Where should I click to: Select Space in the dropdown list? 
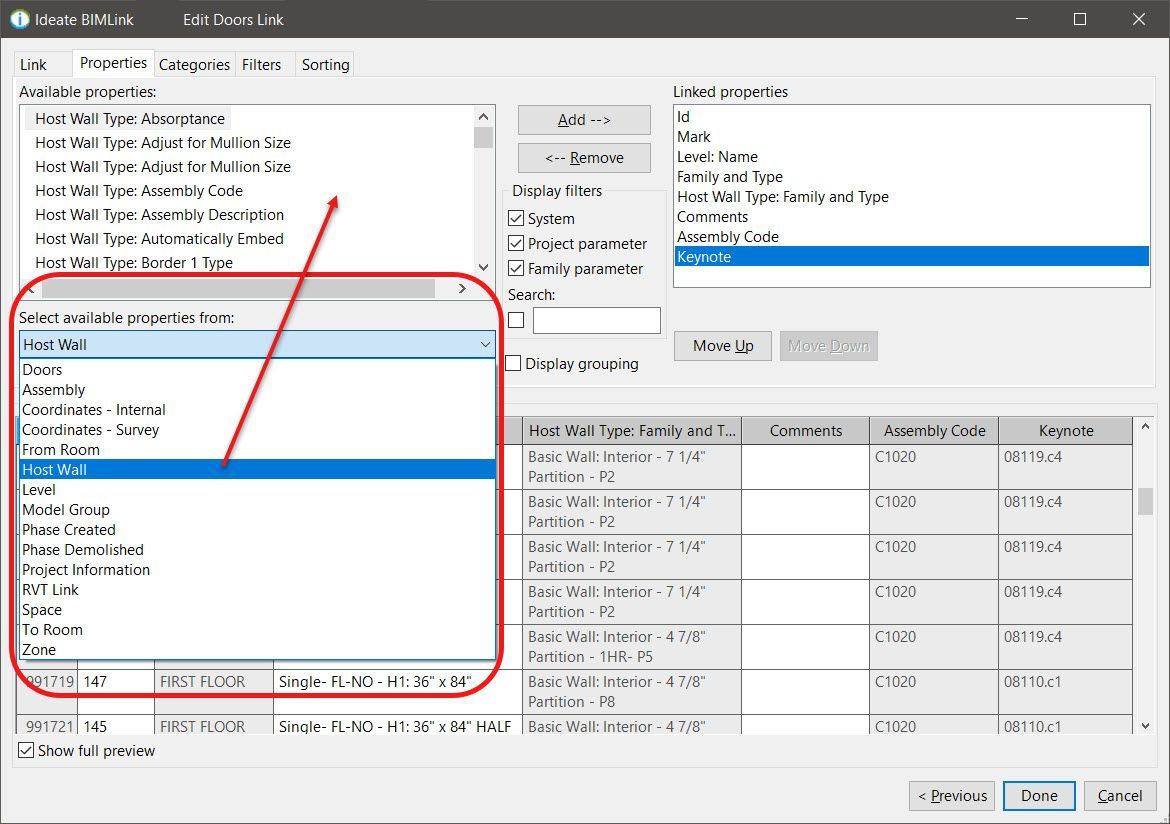pyautogui.click(x=257, y=610)
